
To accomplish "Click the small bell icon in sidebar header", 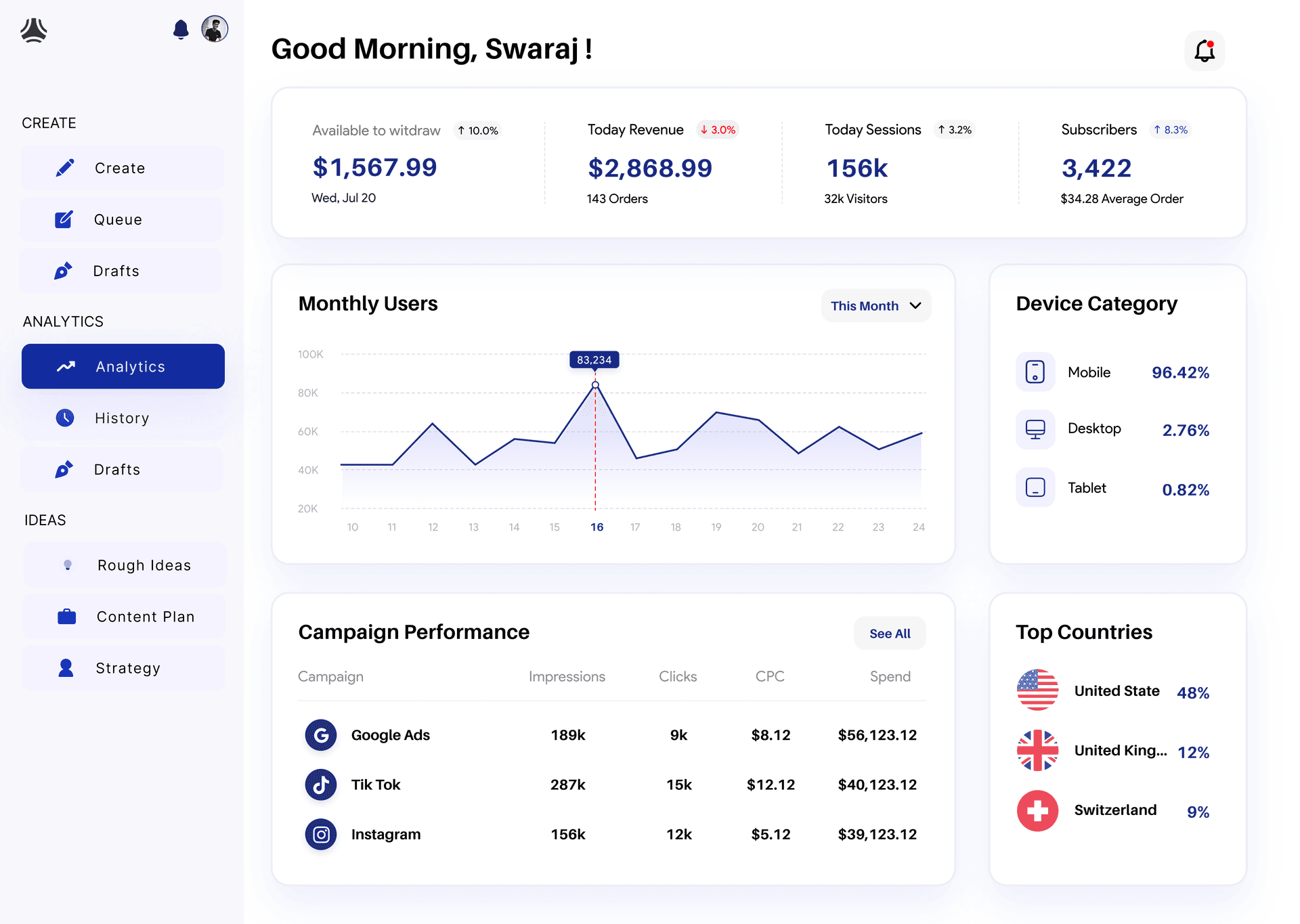I will click(181, 30).
